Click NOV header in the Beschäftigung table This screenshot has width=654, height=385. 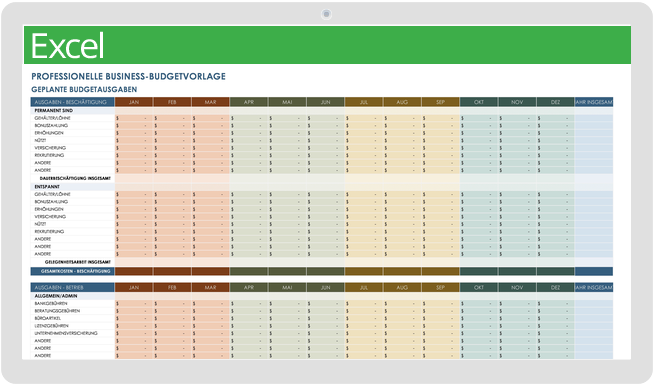(517, 102)
